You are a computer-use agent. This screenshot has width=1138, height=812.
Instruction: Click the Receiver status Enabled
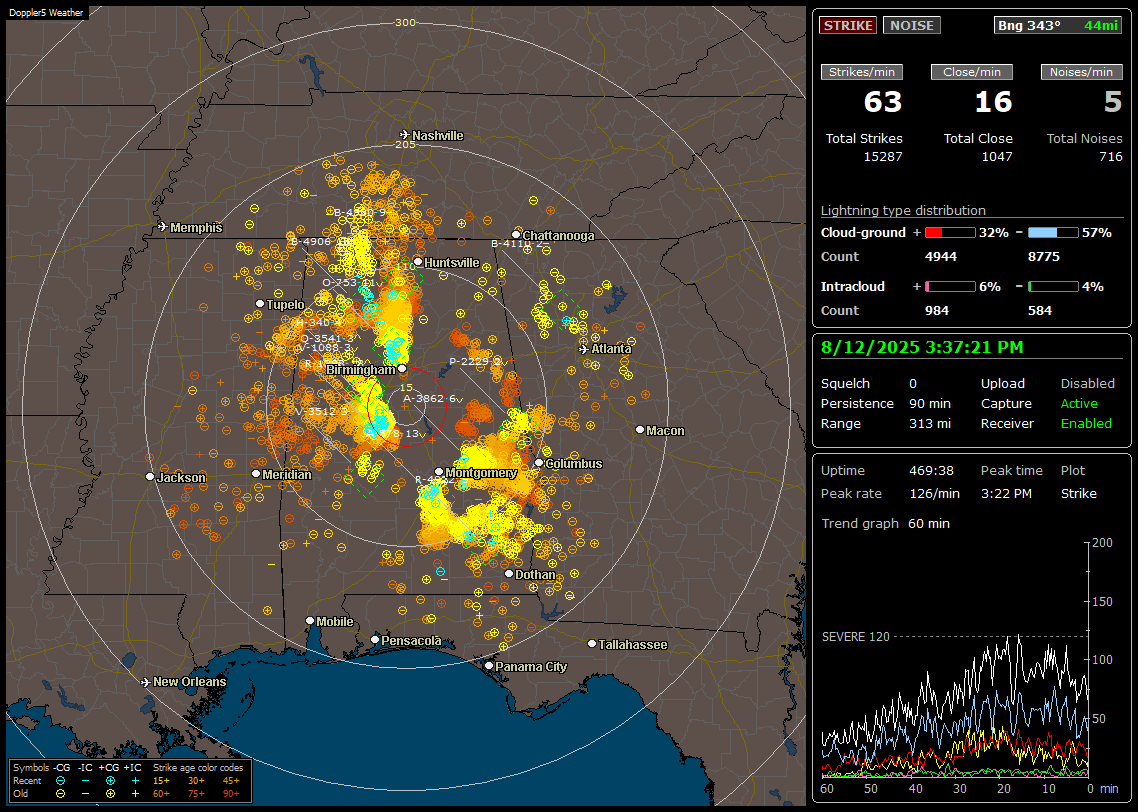click(1086, 423)
